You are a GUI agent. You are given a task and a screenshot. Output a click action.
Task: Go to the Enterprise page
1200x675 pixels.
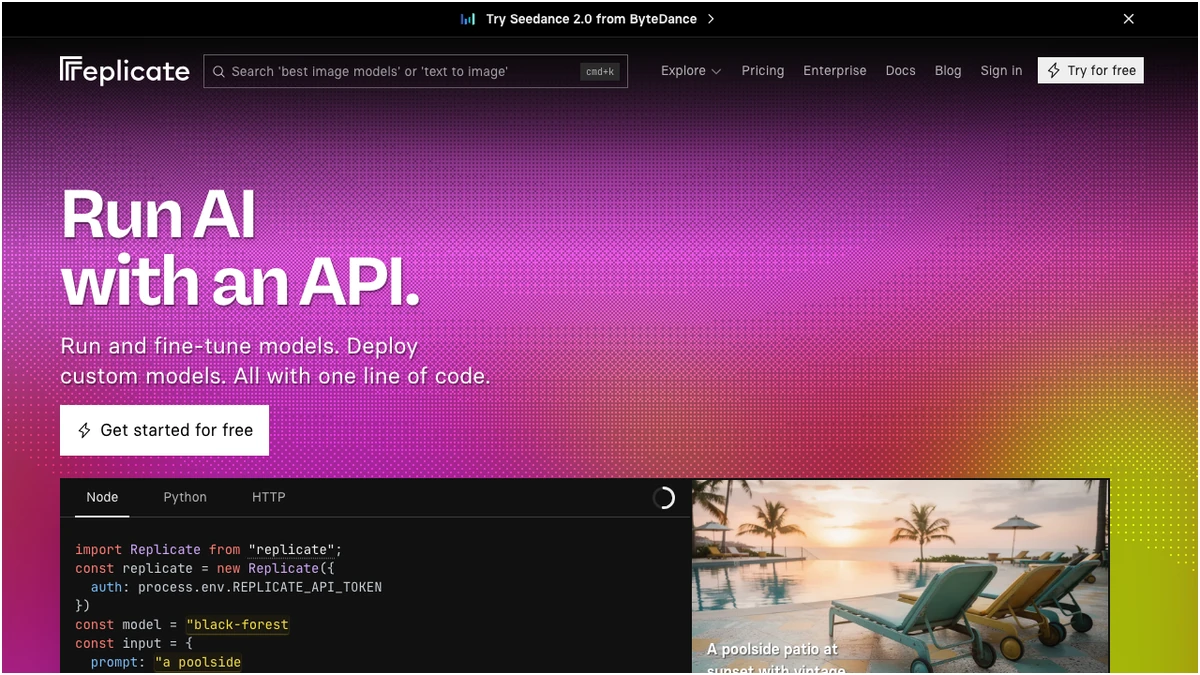pos(834,71)
